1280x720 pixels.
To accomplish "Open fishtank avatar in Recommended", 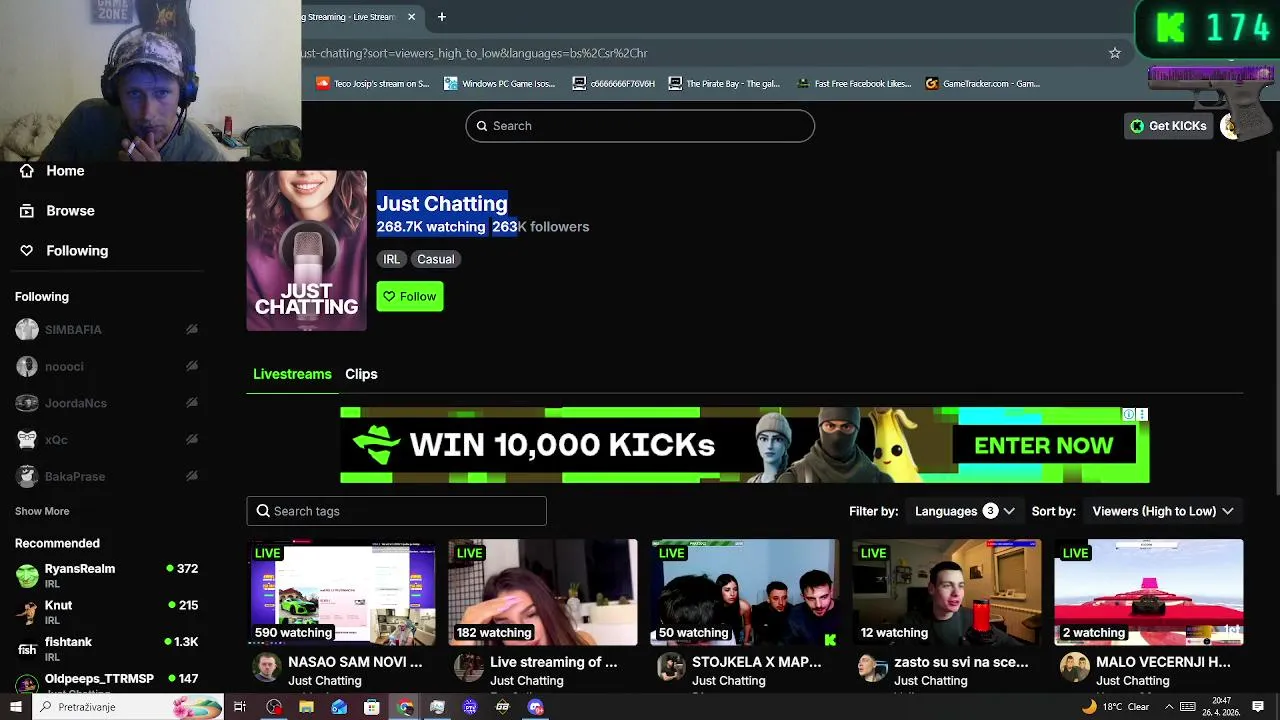I will coord(27,649).
